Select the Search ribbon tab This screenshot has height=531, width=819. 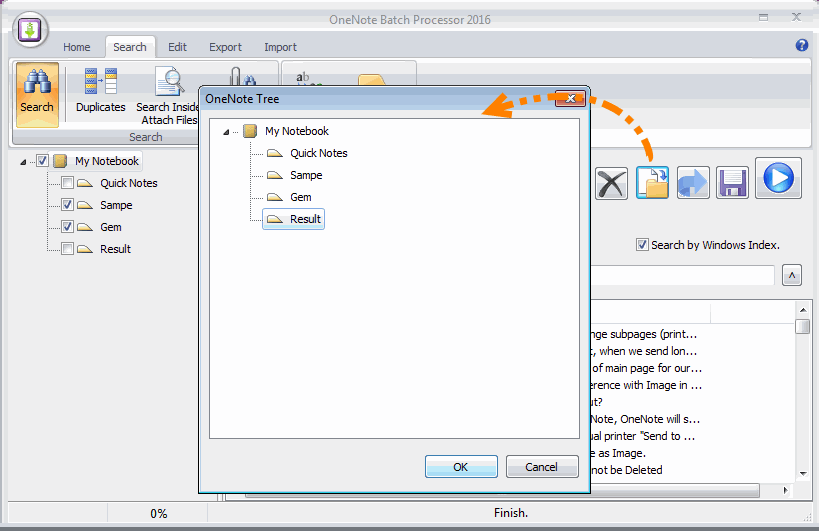[x=130, y=47]
